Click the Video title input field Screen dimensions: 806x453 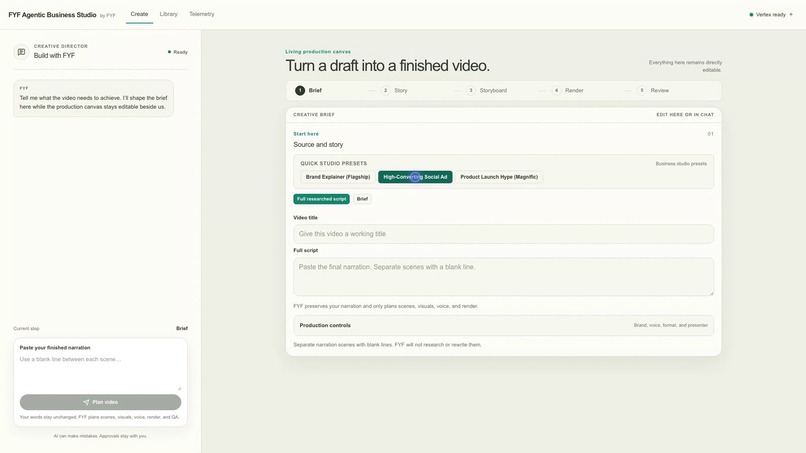pyautogui.click(x=503, y=234)
